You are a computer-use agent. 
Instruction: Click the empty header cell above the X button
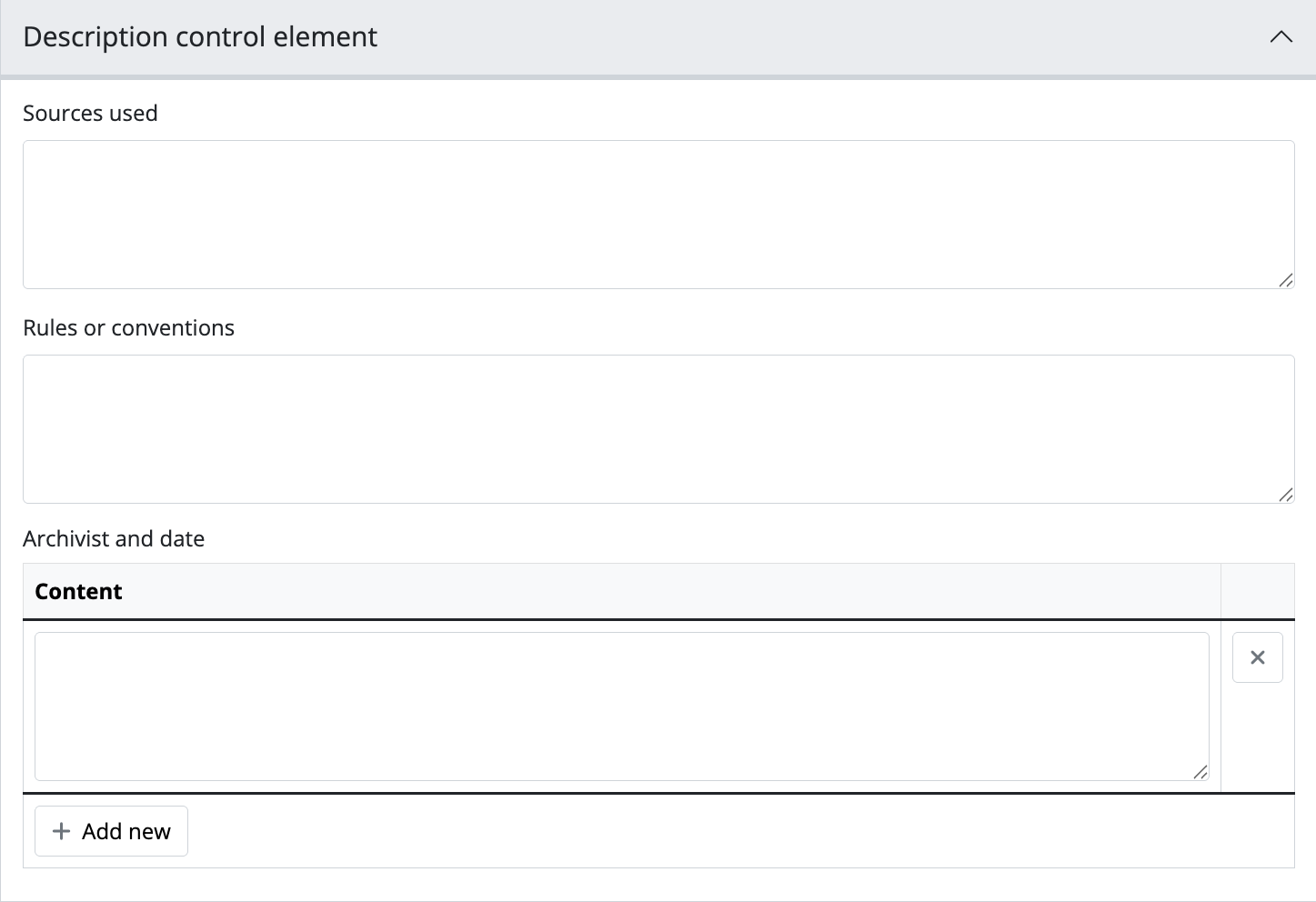point(1257,592)
